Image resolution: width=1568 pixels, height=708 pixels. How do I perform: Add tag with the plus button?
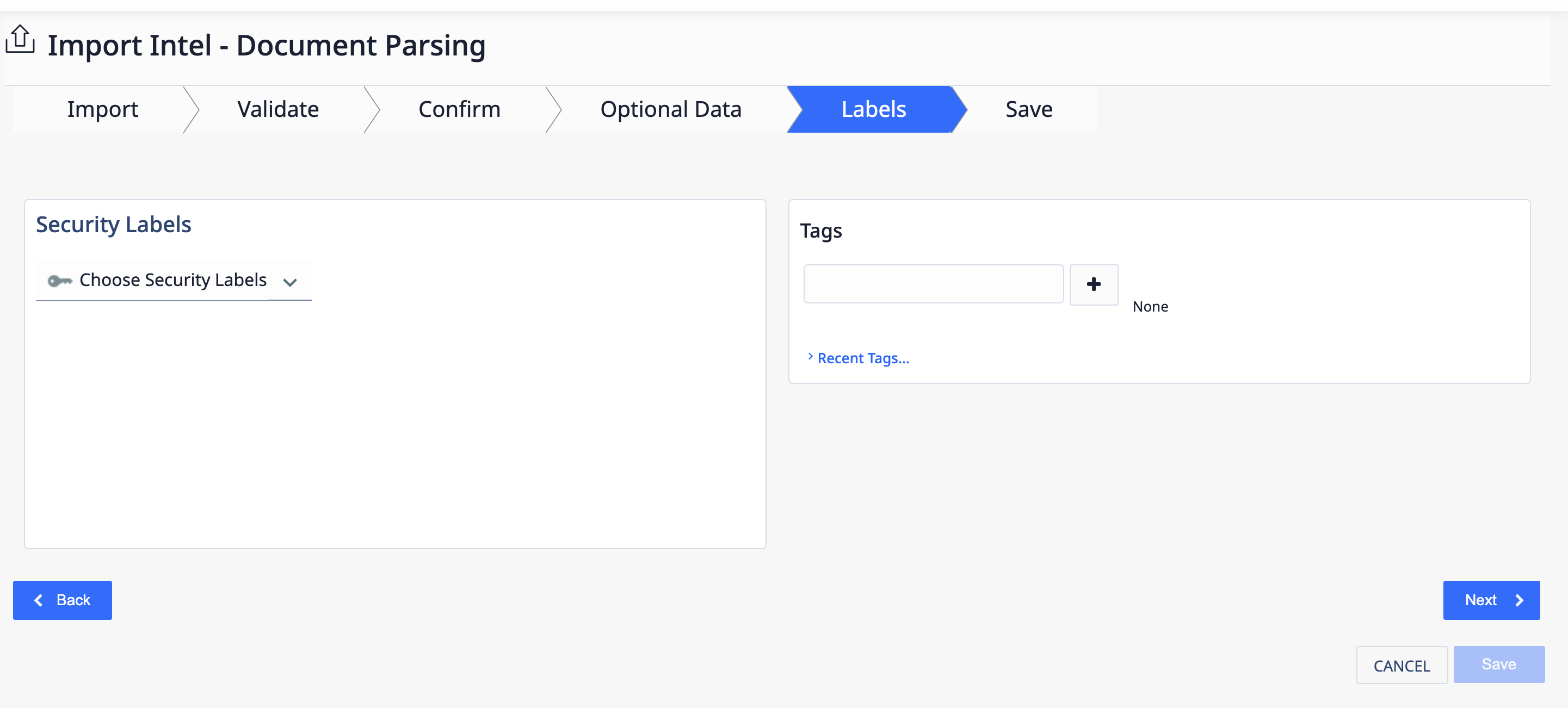point(1093,284)
